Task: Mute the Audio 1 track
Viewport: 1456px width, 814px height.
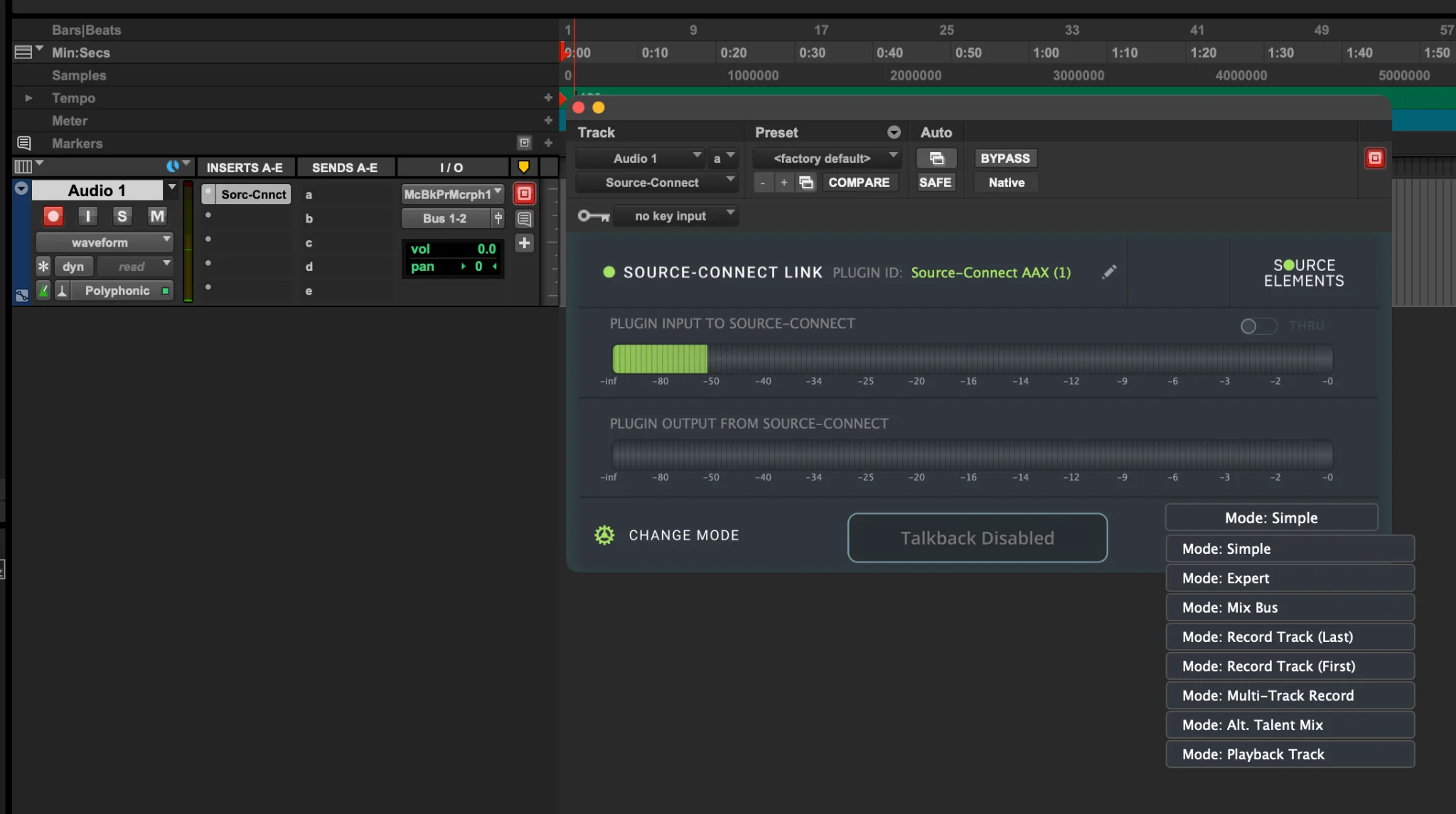Action: coord(157,216)
